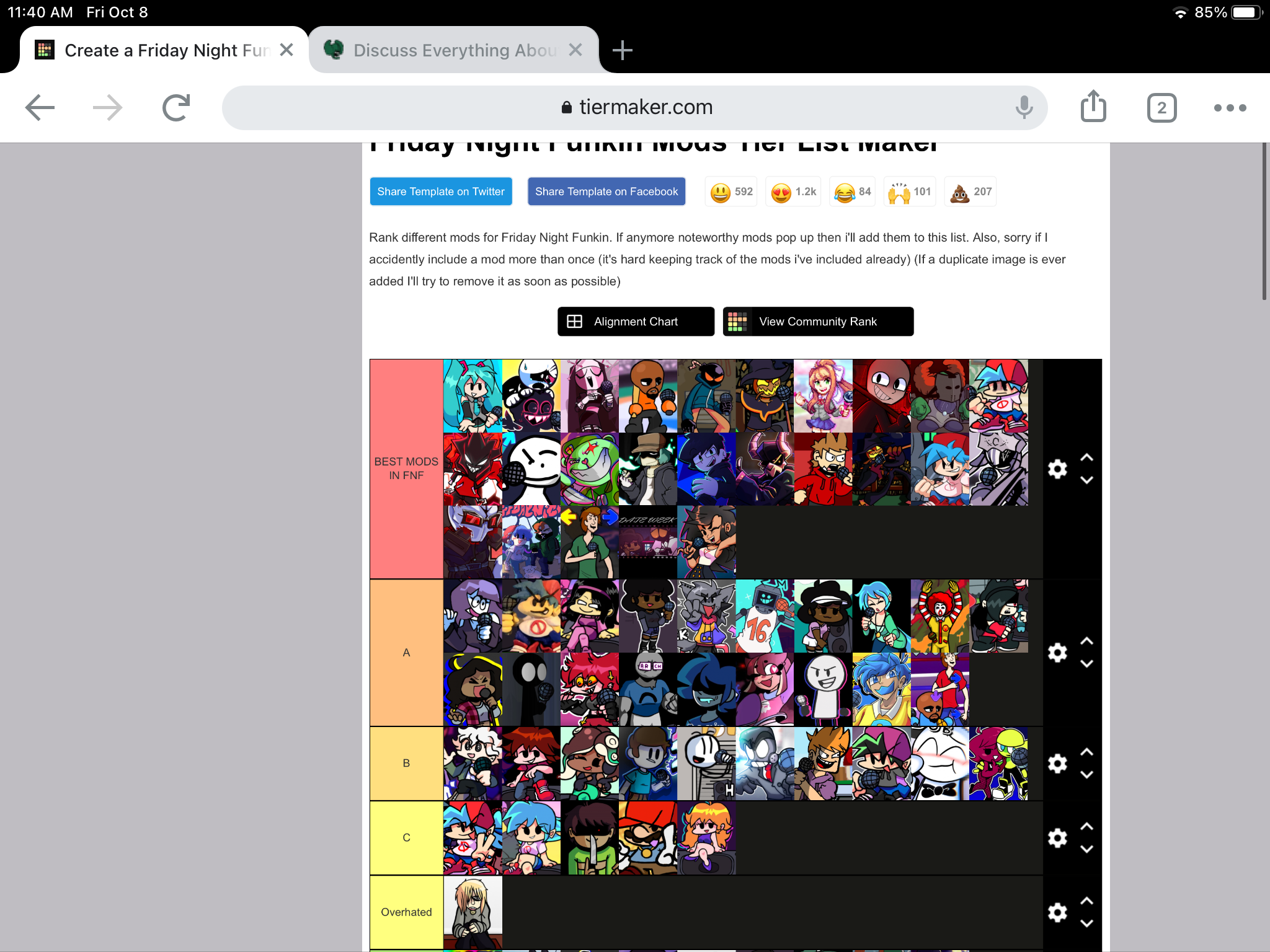Select the Henry Stickmin thumbnail in tier B
This screenshot has height=952, width=1270.
pyautogui.click(x=706, y=764)
